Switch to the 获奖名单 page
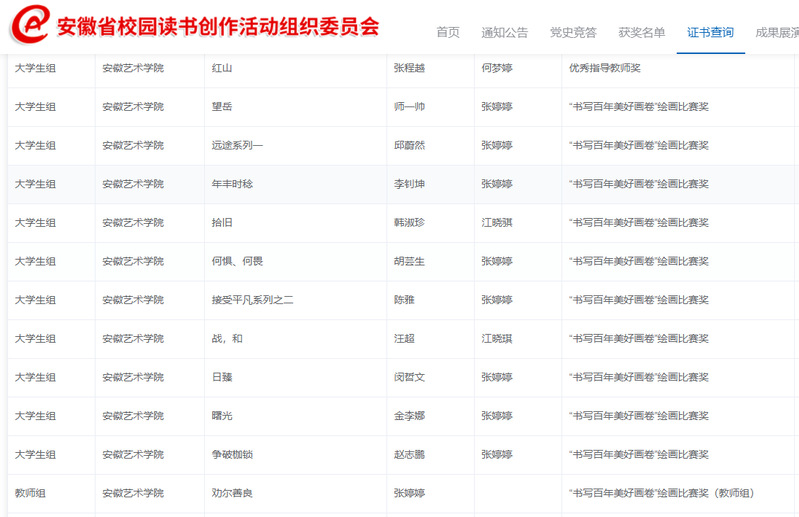 pos(641,32)
